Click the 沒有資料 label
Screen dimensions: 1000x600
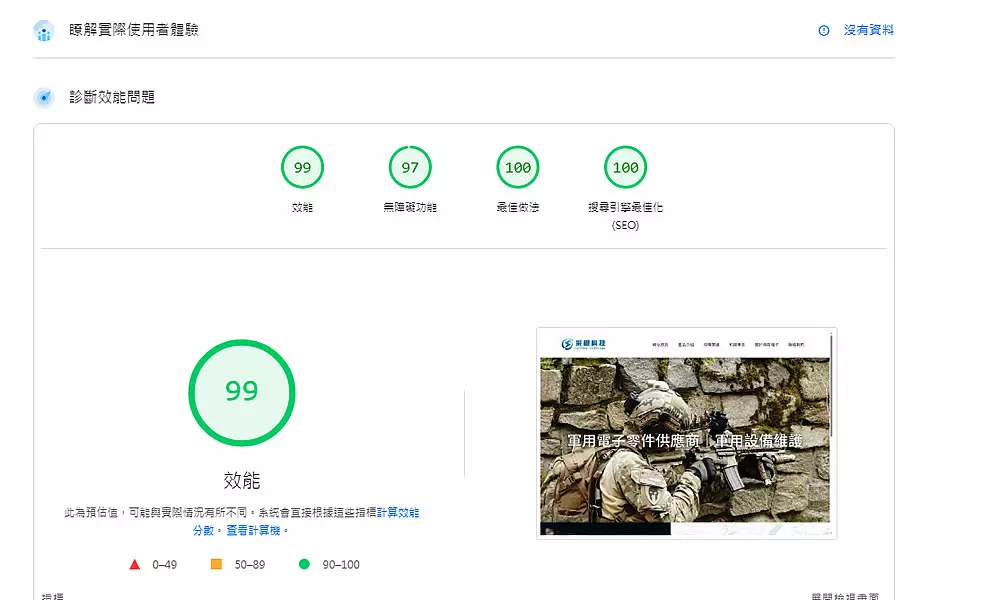click(868, 31)
